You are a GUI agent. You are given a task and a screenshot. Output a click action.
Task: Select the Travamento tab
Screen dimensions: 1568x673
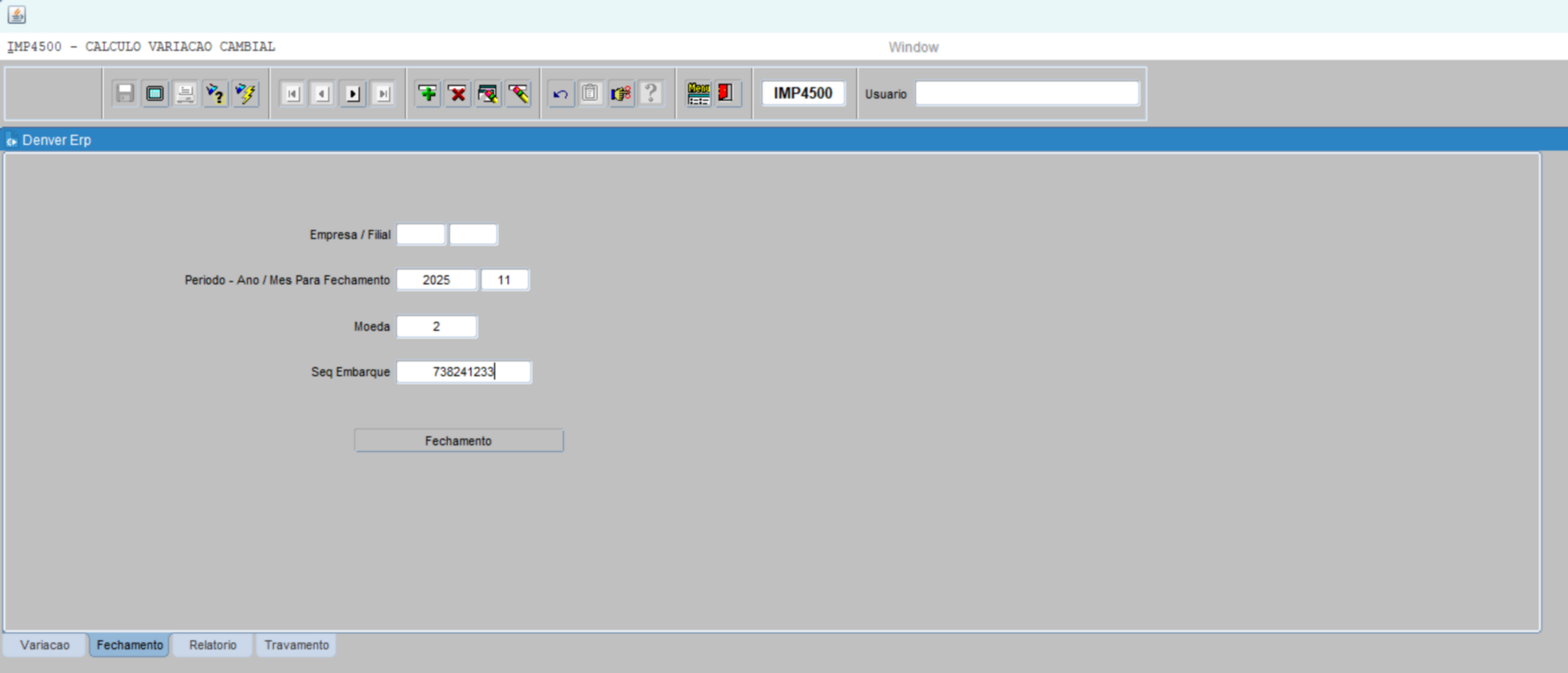point(297,645)
